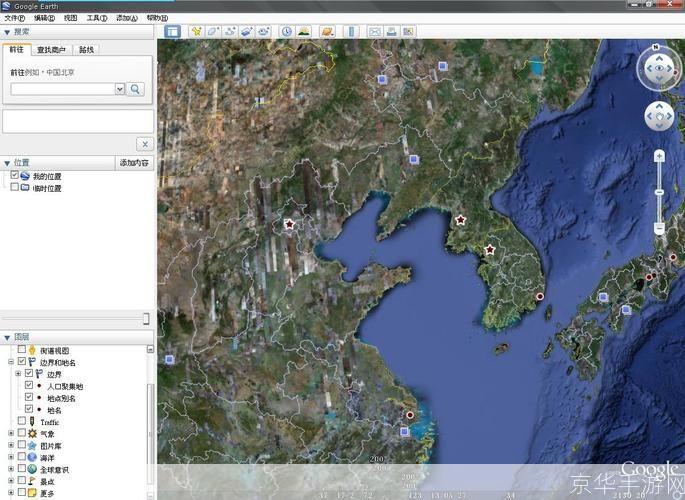Click the search magnifier button
The width and height of the screenshot is (685, 500).
(135, 89)
